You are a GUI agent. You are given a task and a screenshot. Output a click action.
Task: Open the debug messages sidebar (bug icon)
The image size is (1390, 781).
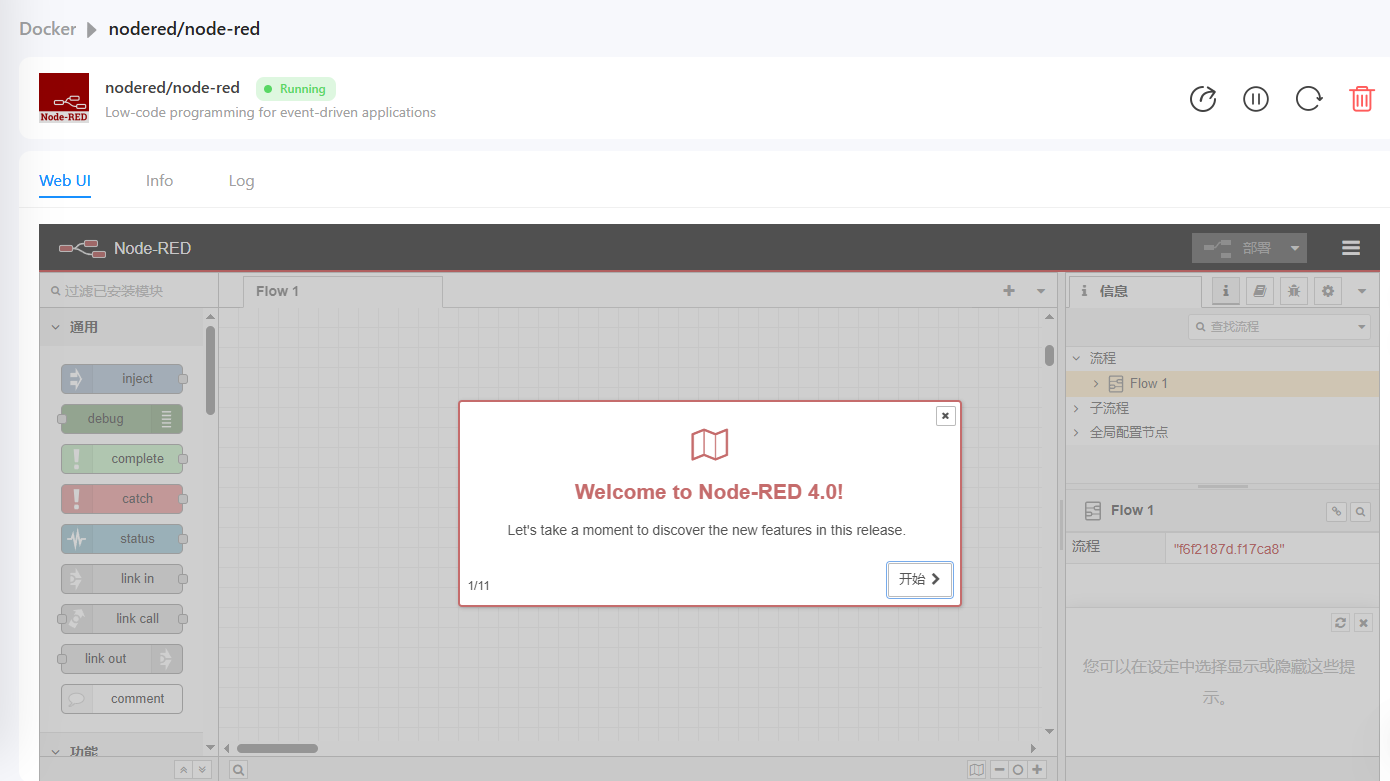tap(1294, 291)
